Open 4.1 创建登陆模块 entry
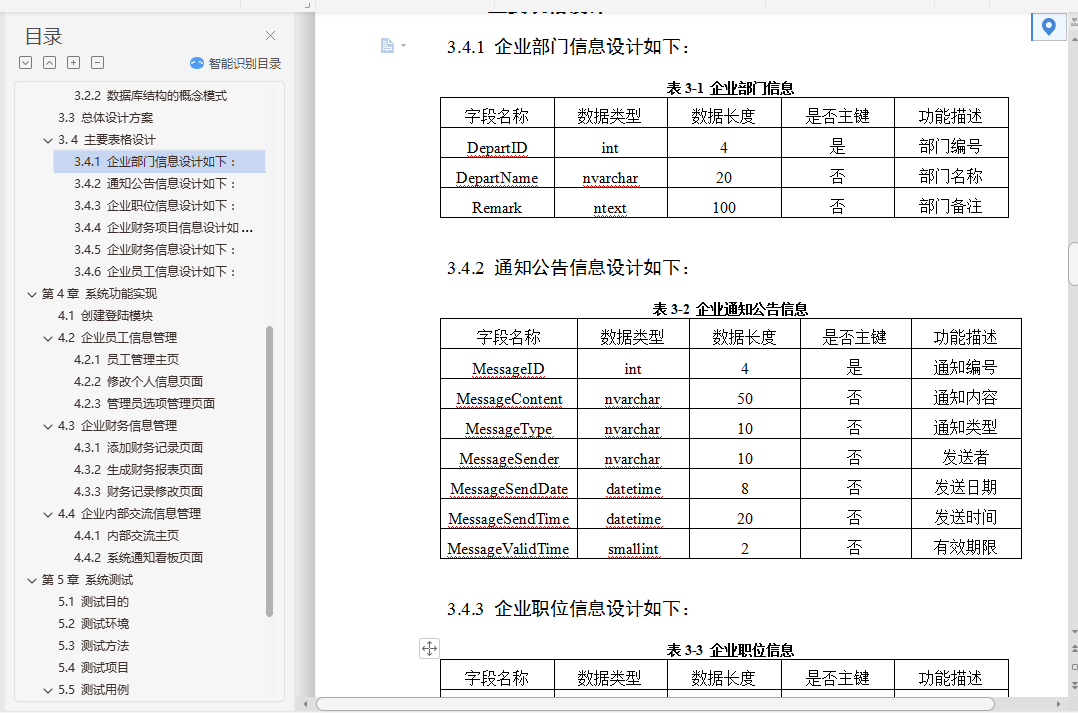Screen dimensions: 1078x713 click(x=105, y=316)
